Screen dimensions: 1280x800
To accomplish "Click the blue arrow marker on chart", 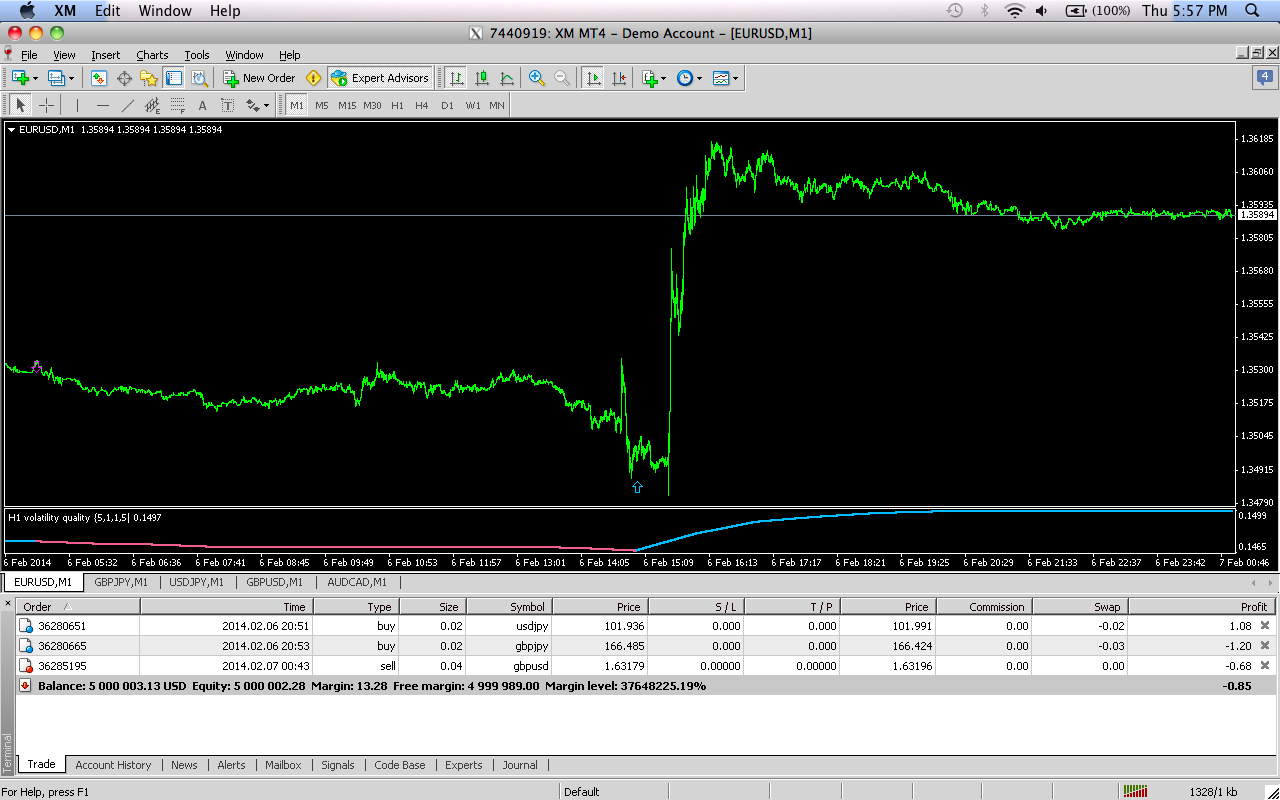I will (x=637, y=487).
